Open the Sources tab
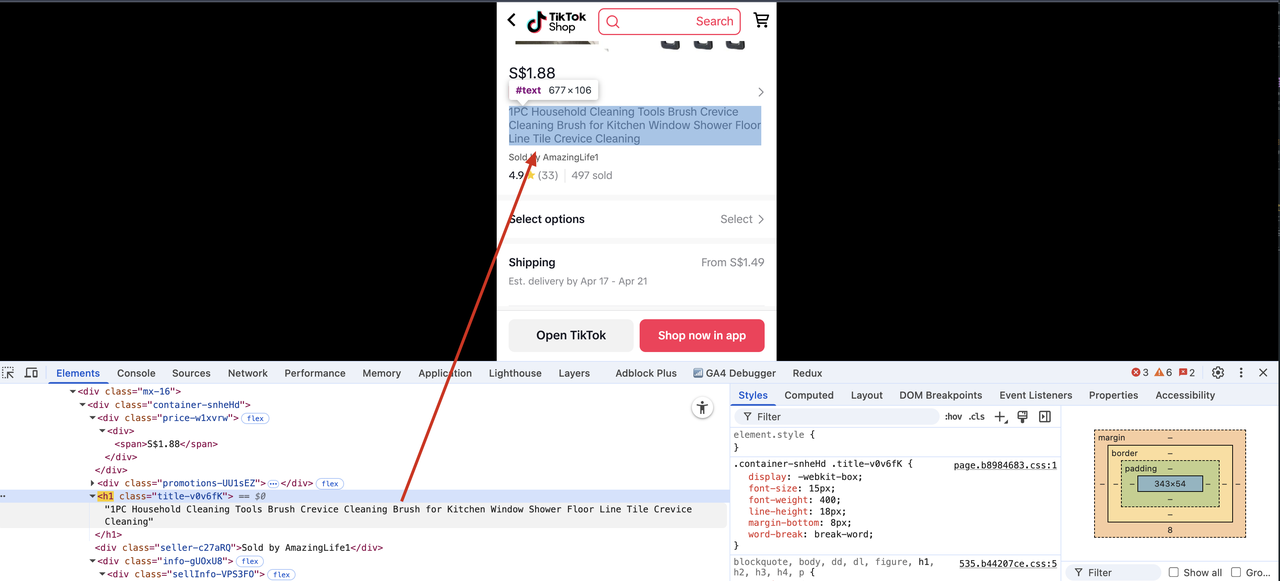The height and width of the screenshot is (581, 1280). 191,373
